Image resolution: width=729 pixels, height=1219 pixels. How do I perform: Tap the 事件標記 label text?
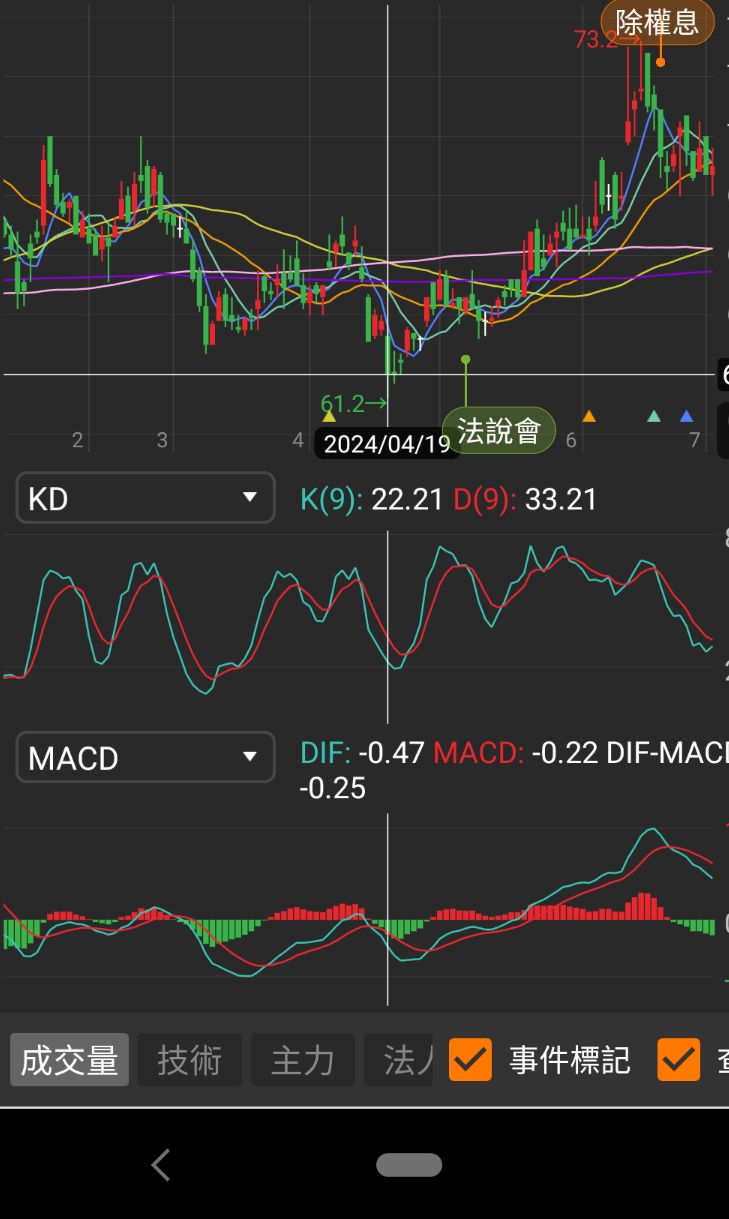(x=569, y=1060)
